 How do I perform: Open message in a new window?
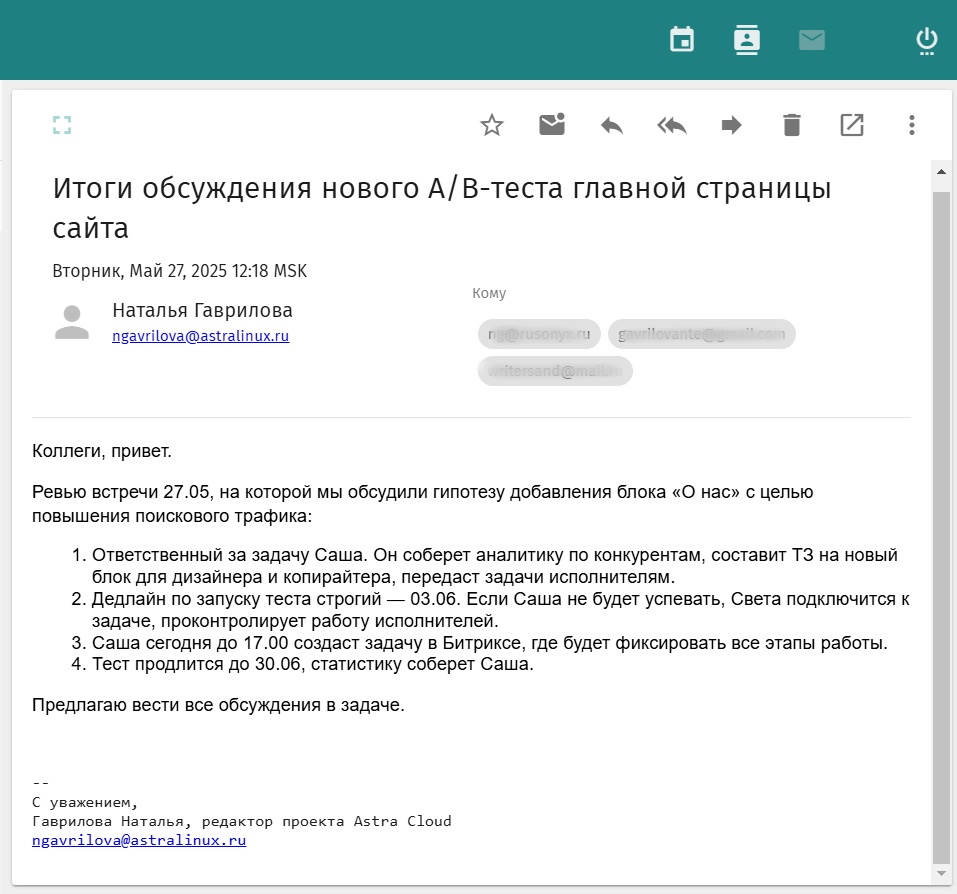[x=852, y=125]
